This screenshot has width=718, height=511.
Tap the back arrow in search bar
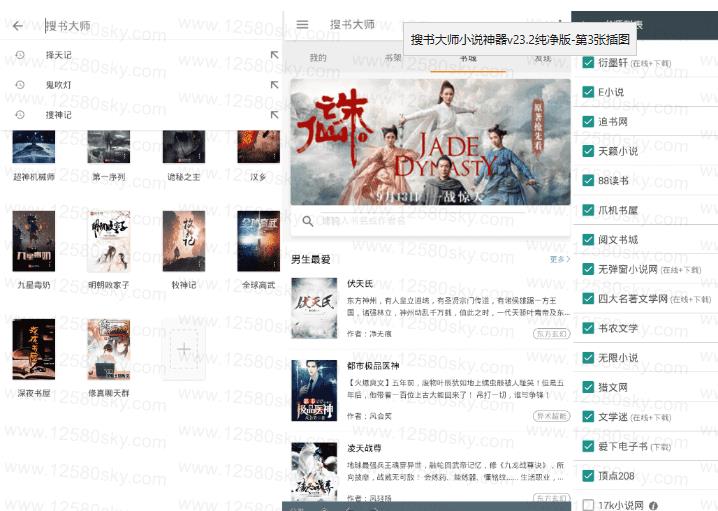18,26
